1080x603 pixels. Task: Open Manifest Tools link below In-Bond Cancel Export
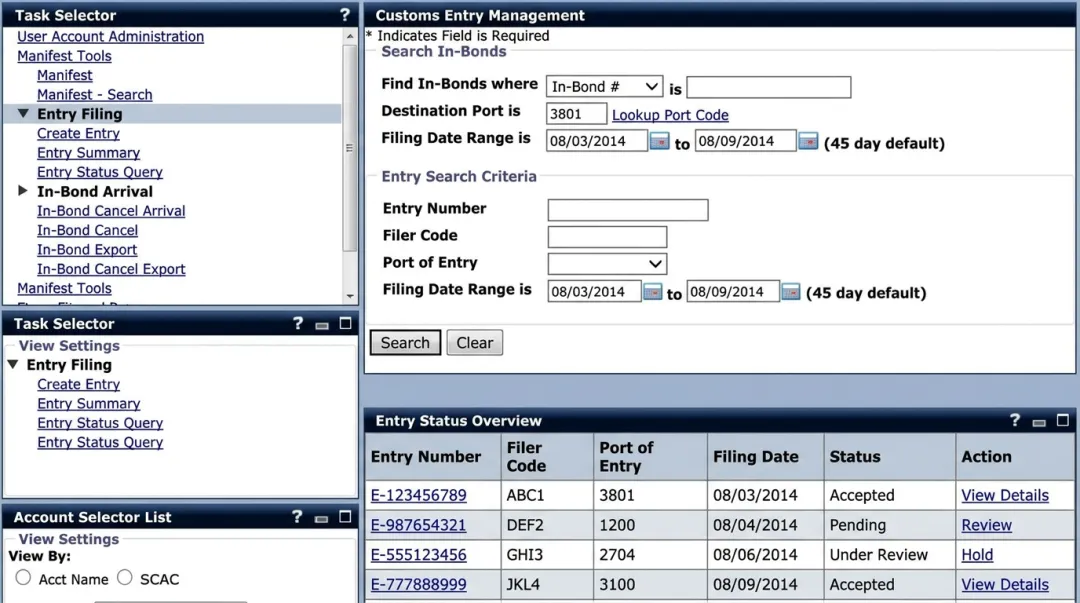click(x=64, y=288)
